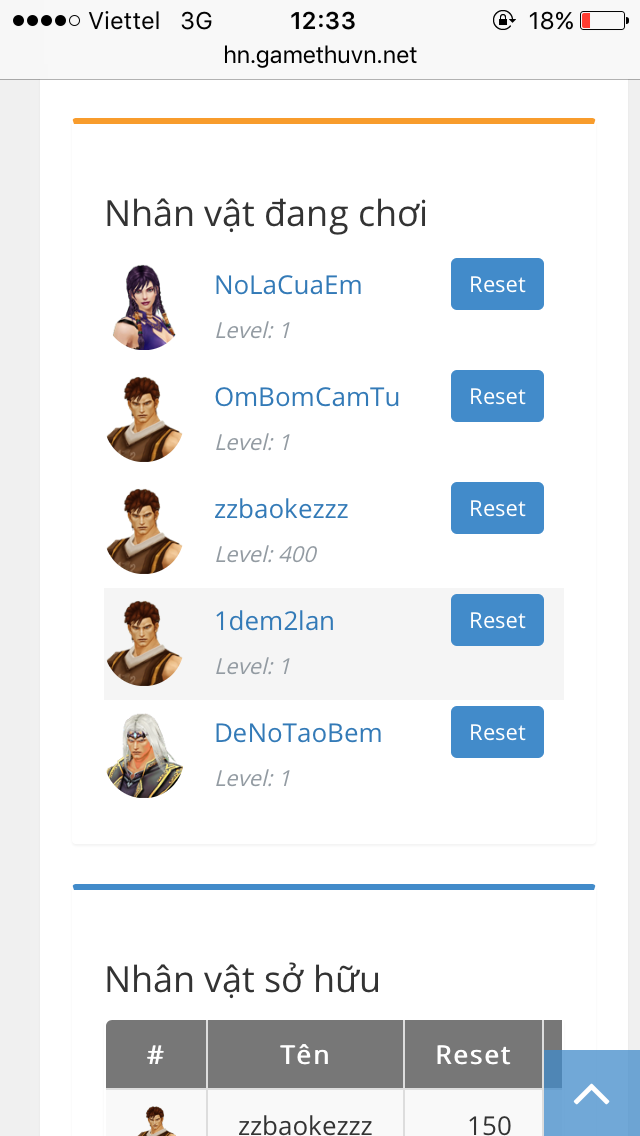Tap the zzbaokezzz character avatar in the playing list

(144, 531)
